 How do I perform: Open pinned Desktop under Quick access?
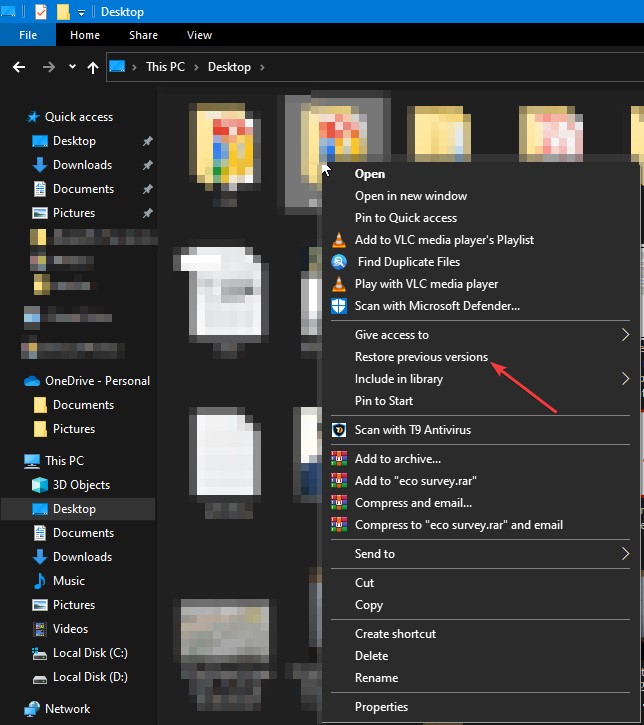click(74, 141)
